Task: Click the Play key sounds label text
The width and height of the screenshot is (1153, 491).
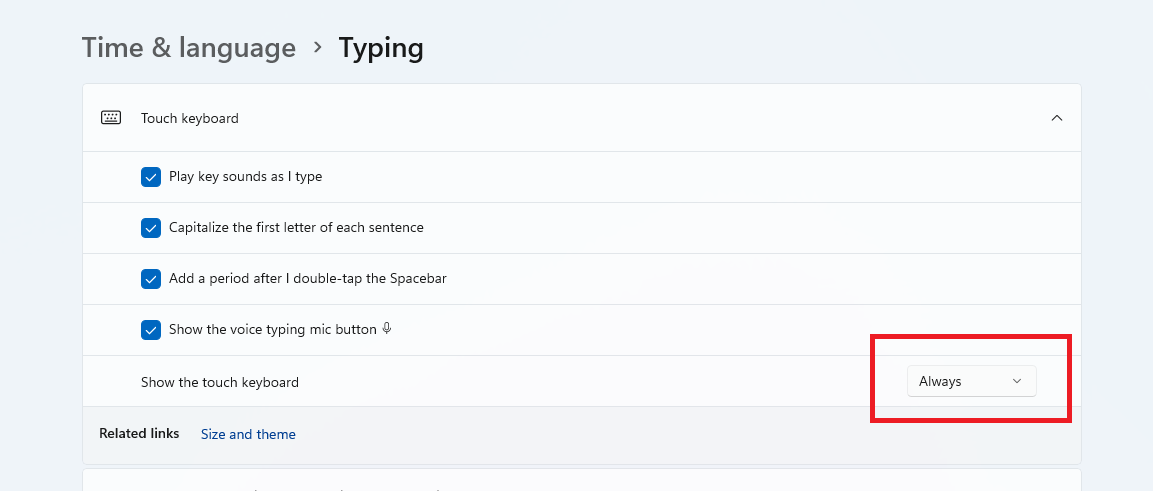Action: click(x=246, y=176)
